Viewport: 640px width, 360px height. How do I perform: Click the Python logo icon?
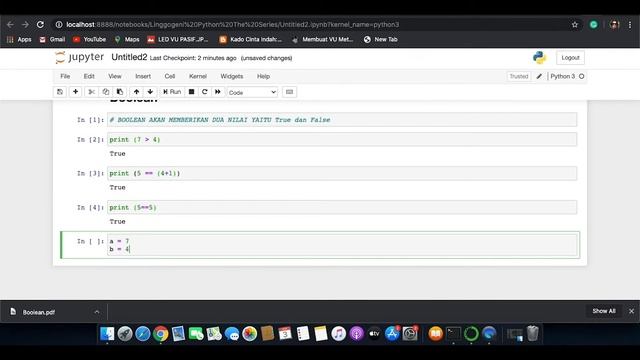pos(540,58)
